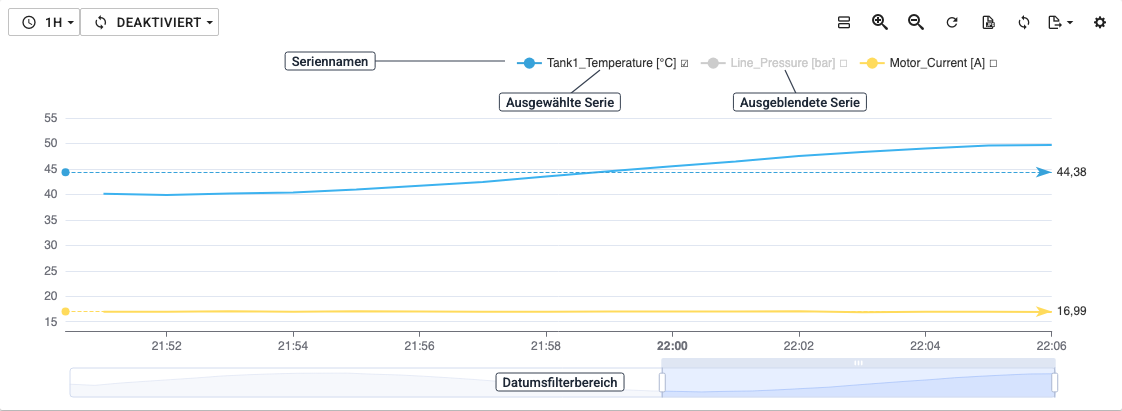
Task: Click the 44,38 current value label
Action: point(1071,172)
